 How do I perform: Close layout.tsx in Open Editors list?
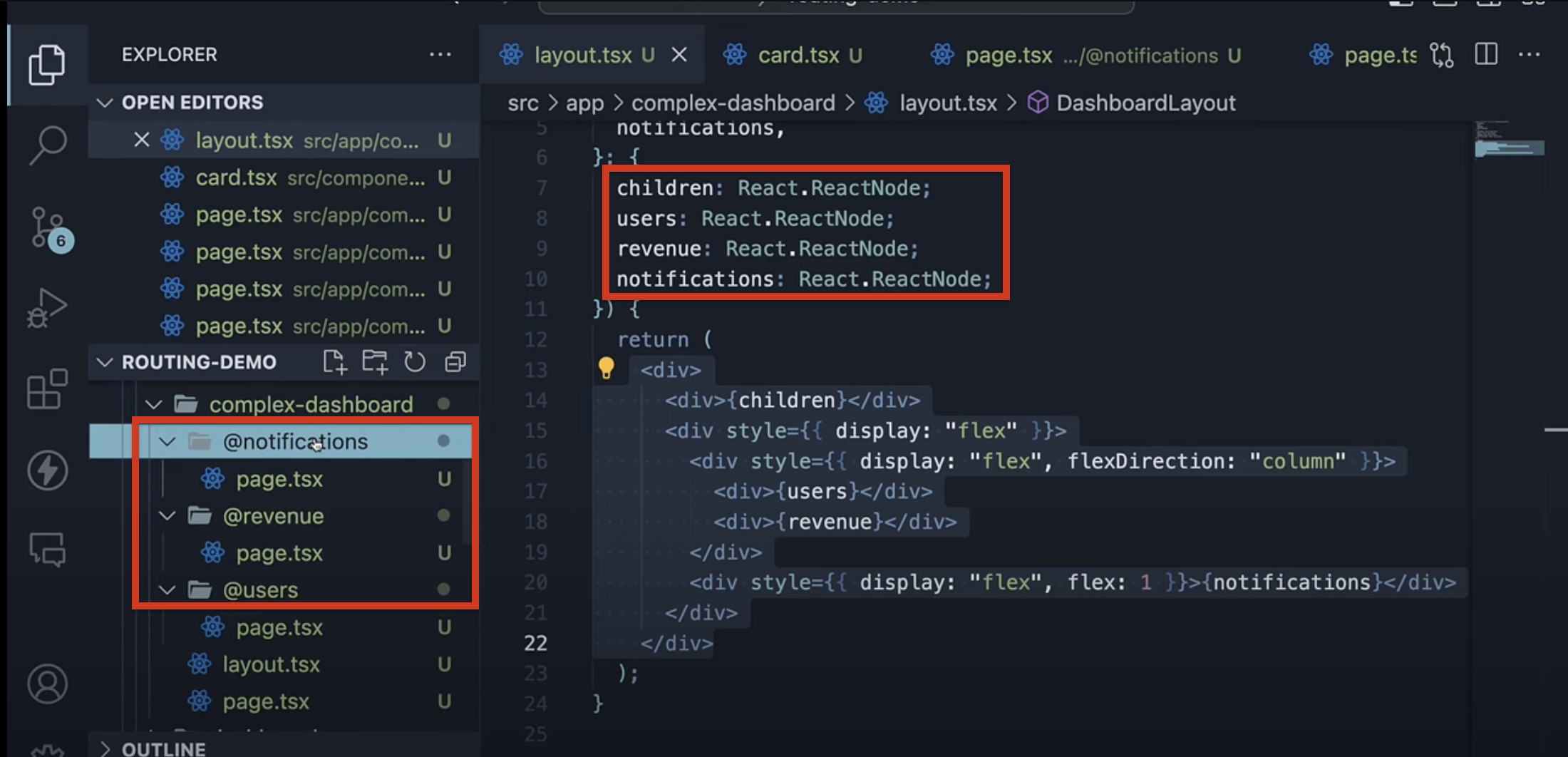(142, 140)
